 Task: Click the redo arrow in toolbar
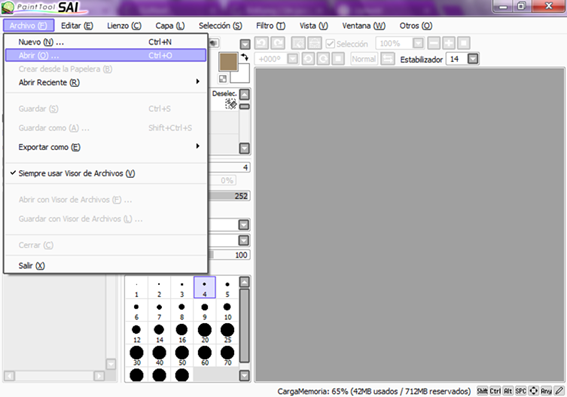[278, 43]
